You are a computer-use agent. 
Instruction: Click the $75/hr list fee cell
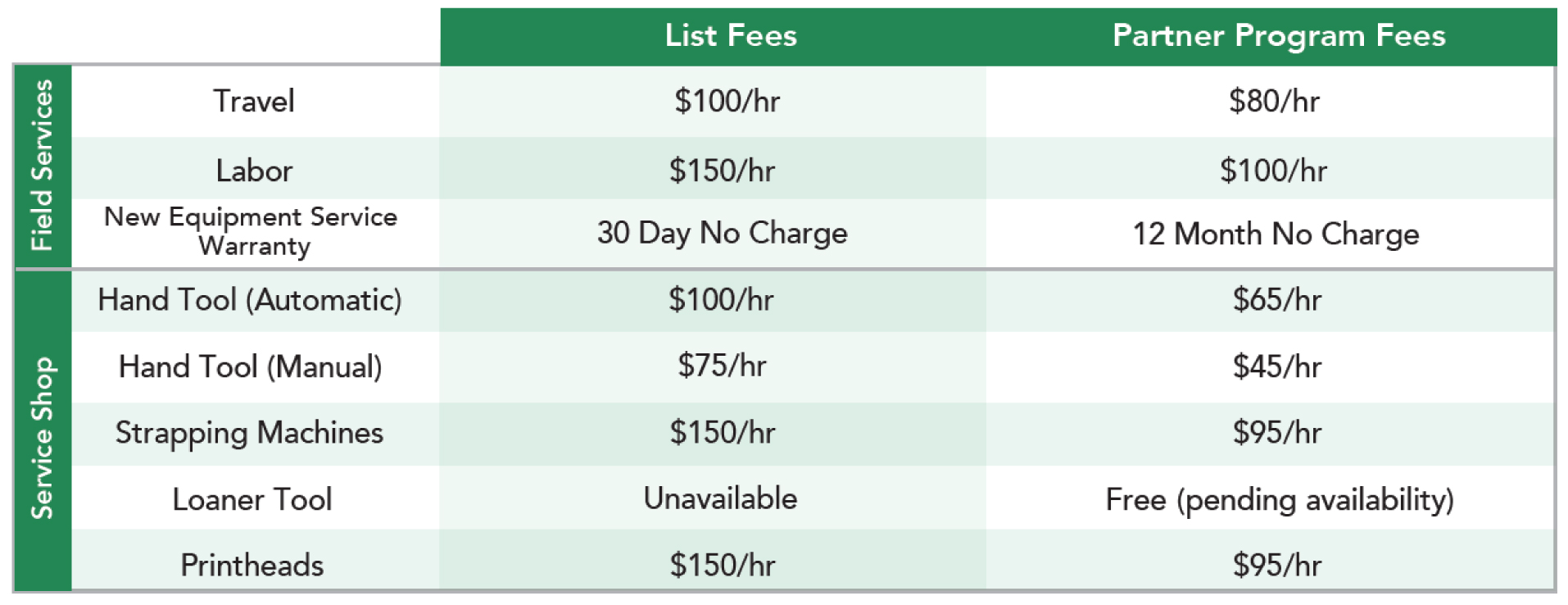[x=722, y=366]
